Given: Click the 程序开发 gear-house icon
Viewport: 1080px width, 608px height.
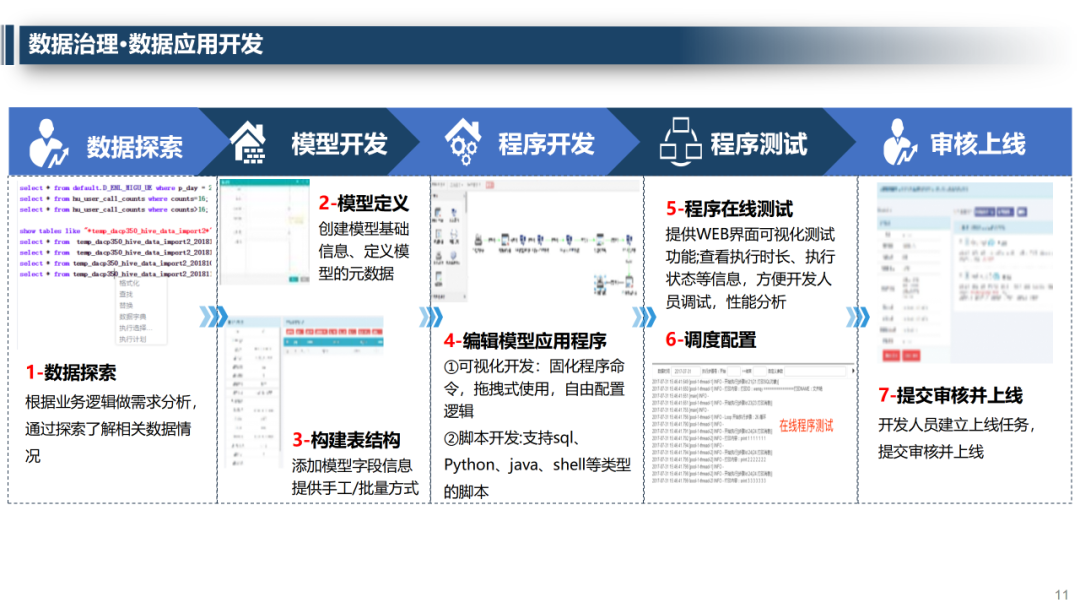Looking at the screenshot, I should pos(461,141).
